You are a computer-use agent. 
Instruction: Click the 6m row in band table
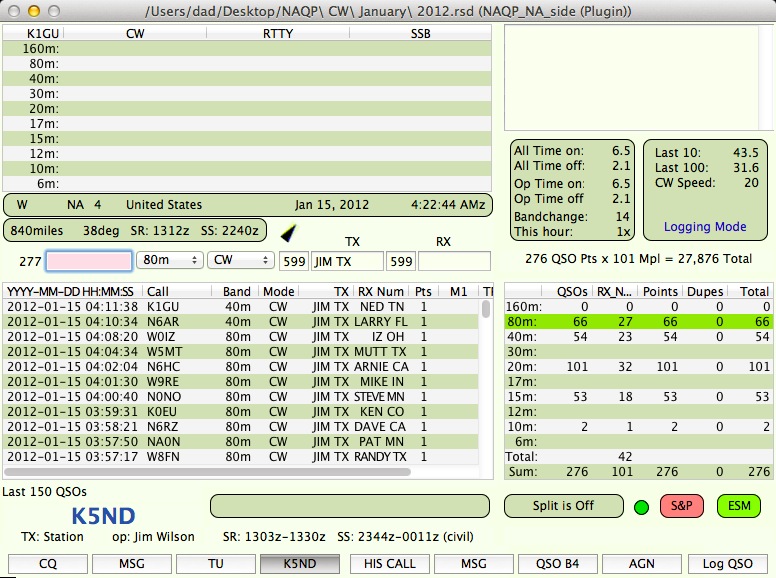(247, 184)
